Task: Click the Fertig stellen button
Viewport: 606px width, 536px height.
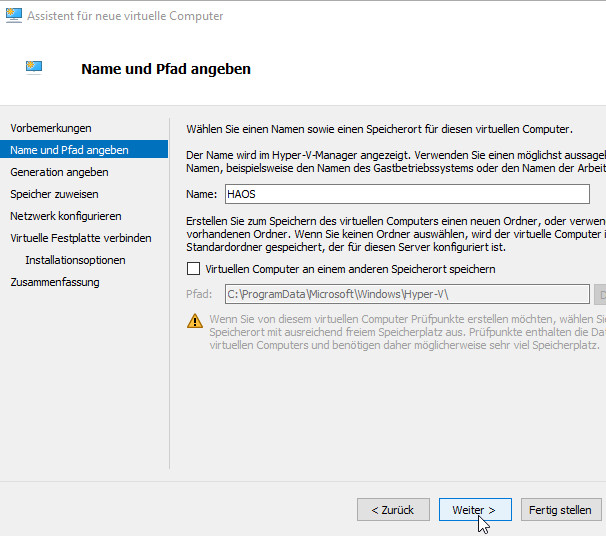Action: point(560,510)
